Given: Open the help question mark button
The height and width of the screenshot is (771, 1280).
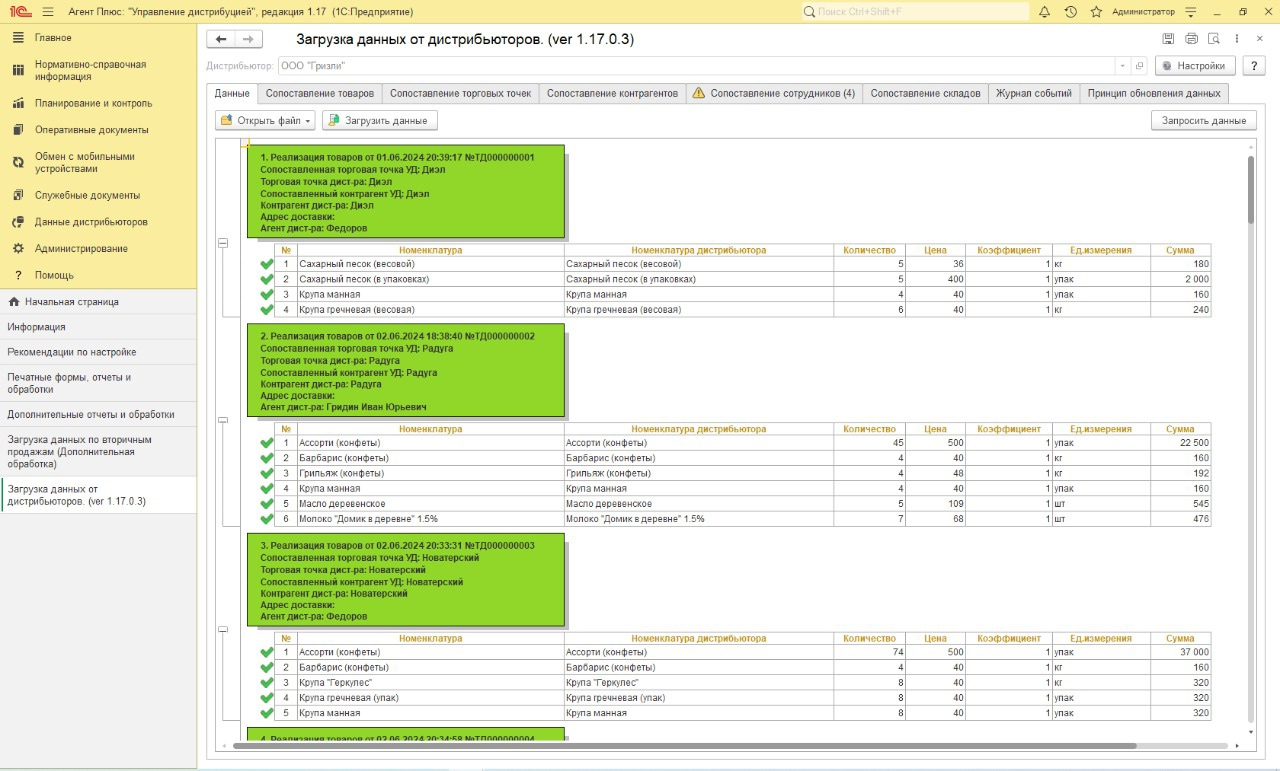Looking at the screenshot, I should click(1253, 65).
